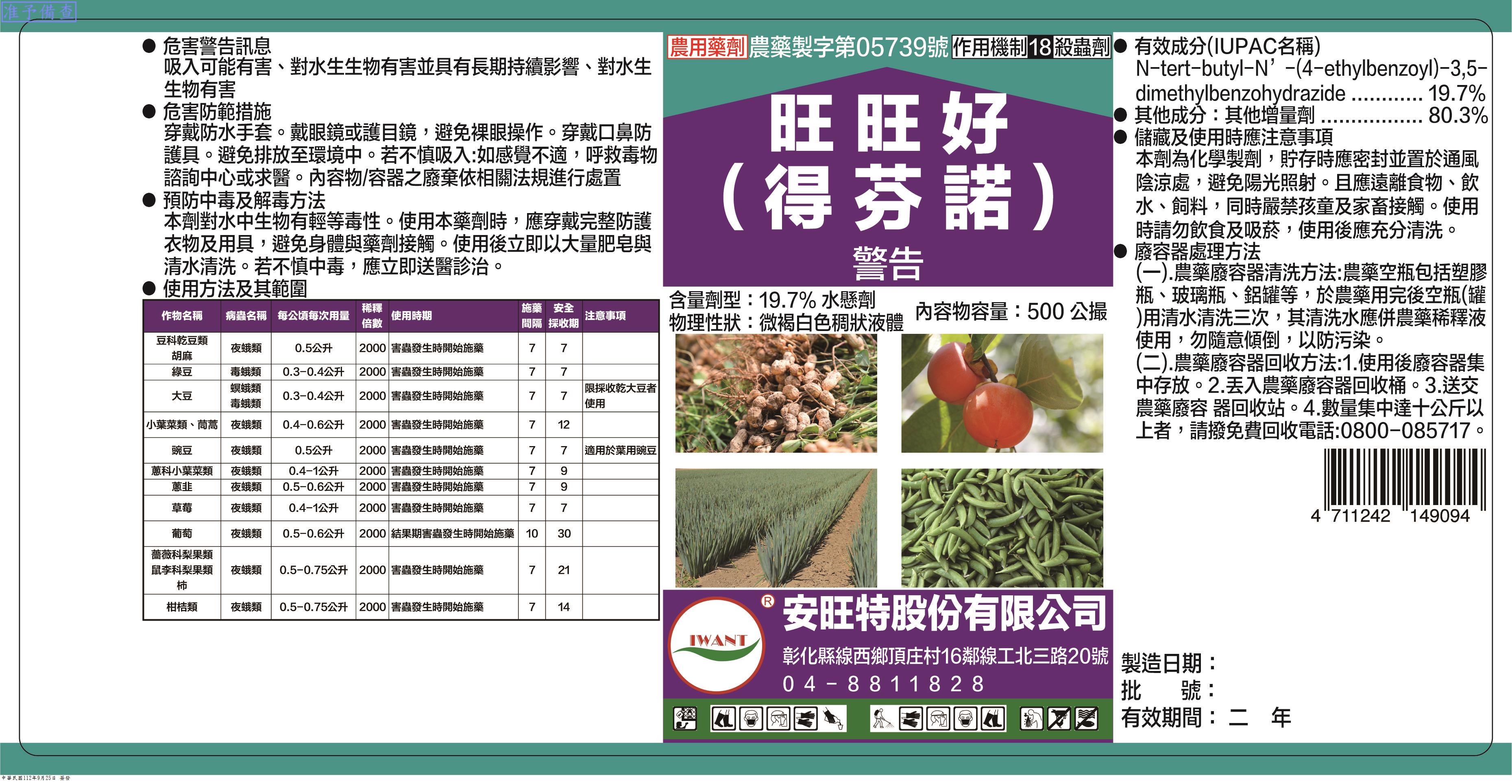Click the 綠豆 crop cell
1512x784 pixels.
pos(182,372)
